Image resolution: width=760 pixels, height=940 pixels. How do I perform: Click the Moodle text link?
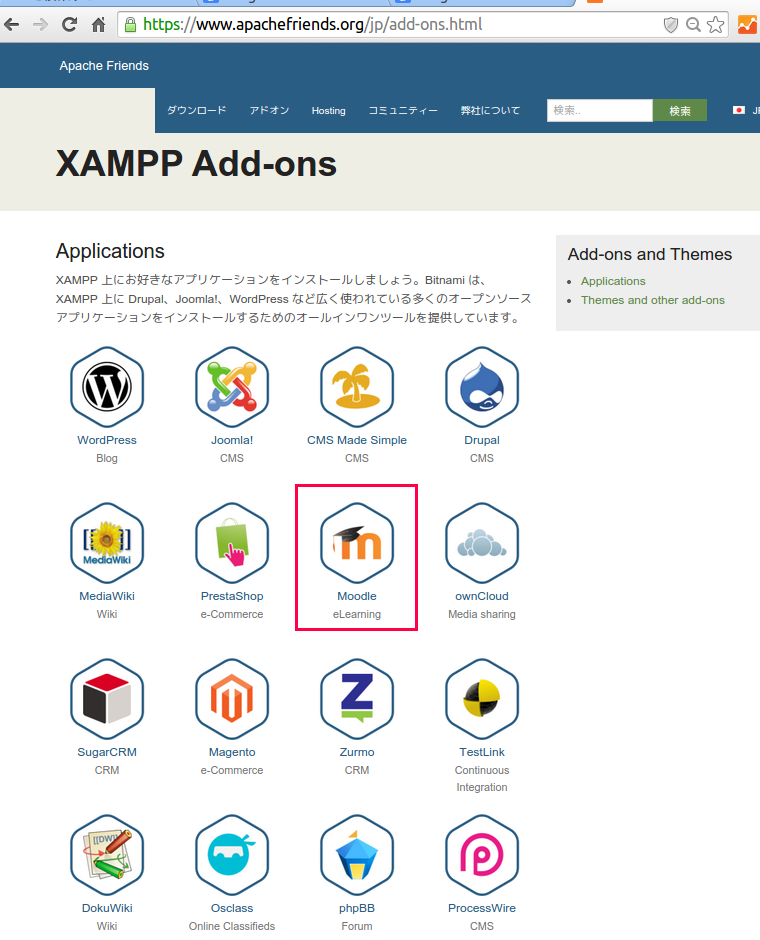click(357, 596)
